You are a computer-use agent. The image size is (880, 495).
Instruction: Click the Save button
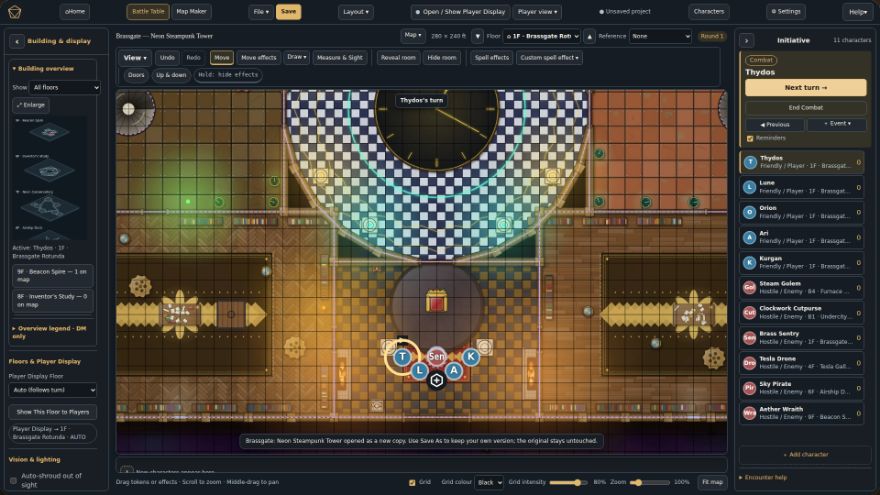pos(288,12)
